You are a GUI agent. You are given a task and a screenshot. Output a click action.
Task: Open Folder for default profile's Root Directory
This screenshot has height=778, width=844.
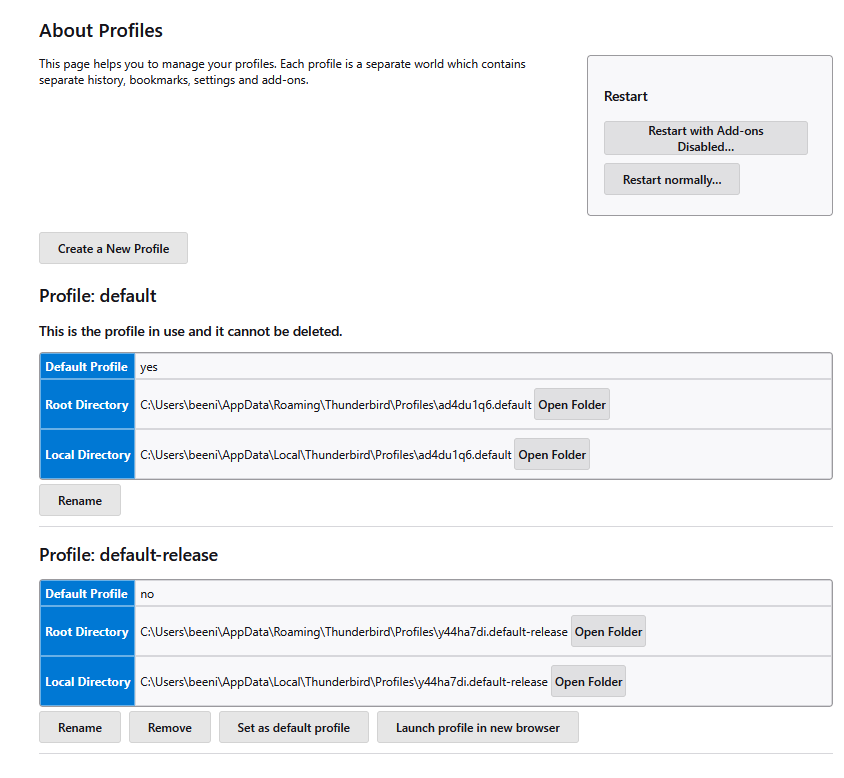coord(572,405)
